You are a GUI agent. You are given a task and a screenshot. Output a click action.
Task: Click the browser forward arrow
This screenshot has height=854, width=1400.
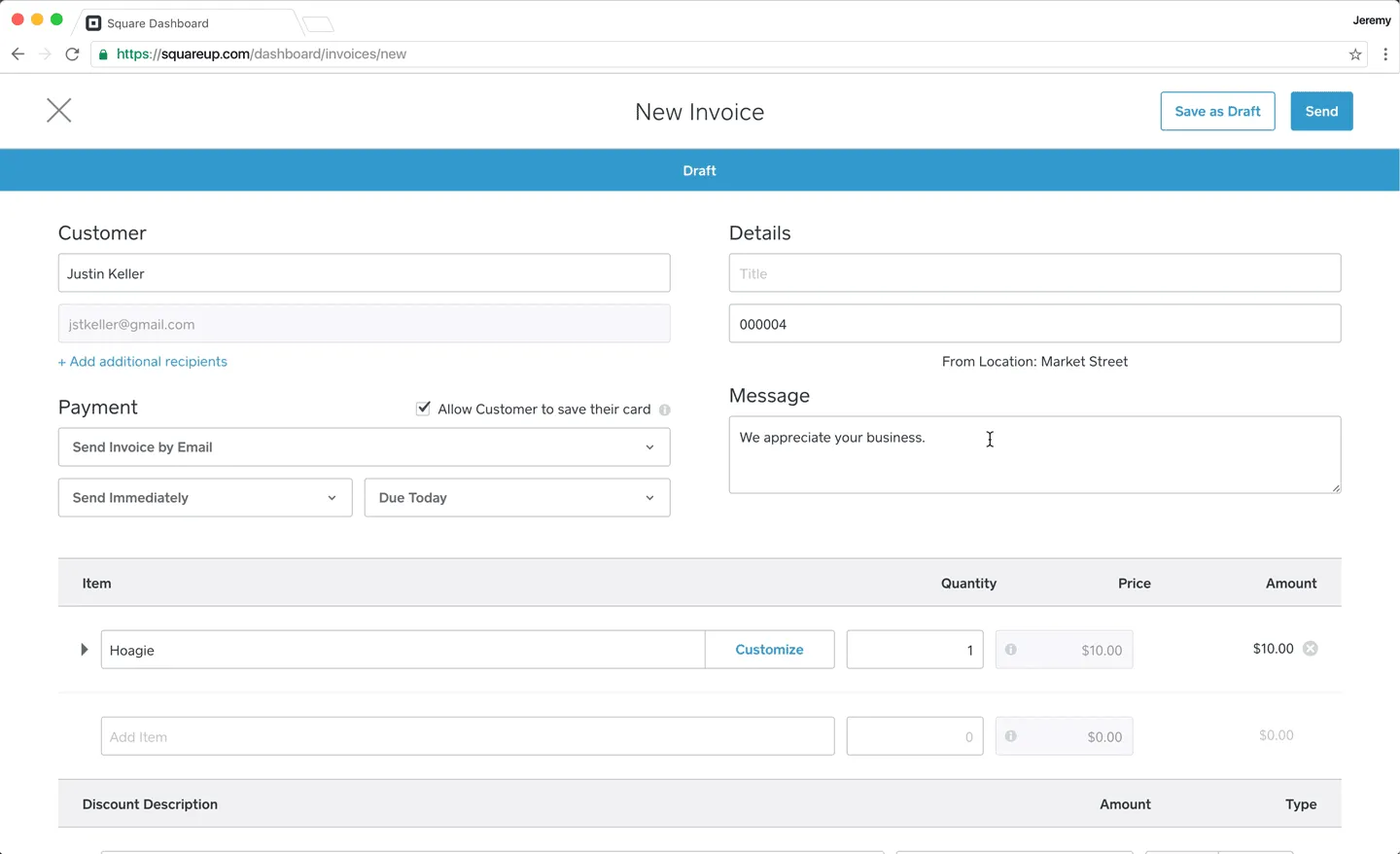point(45,54)
